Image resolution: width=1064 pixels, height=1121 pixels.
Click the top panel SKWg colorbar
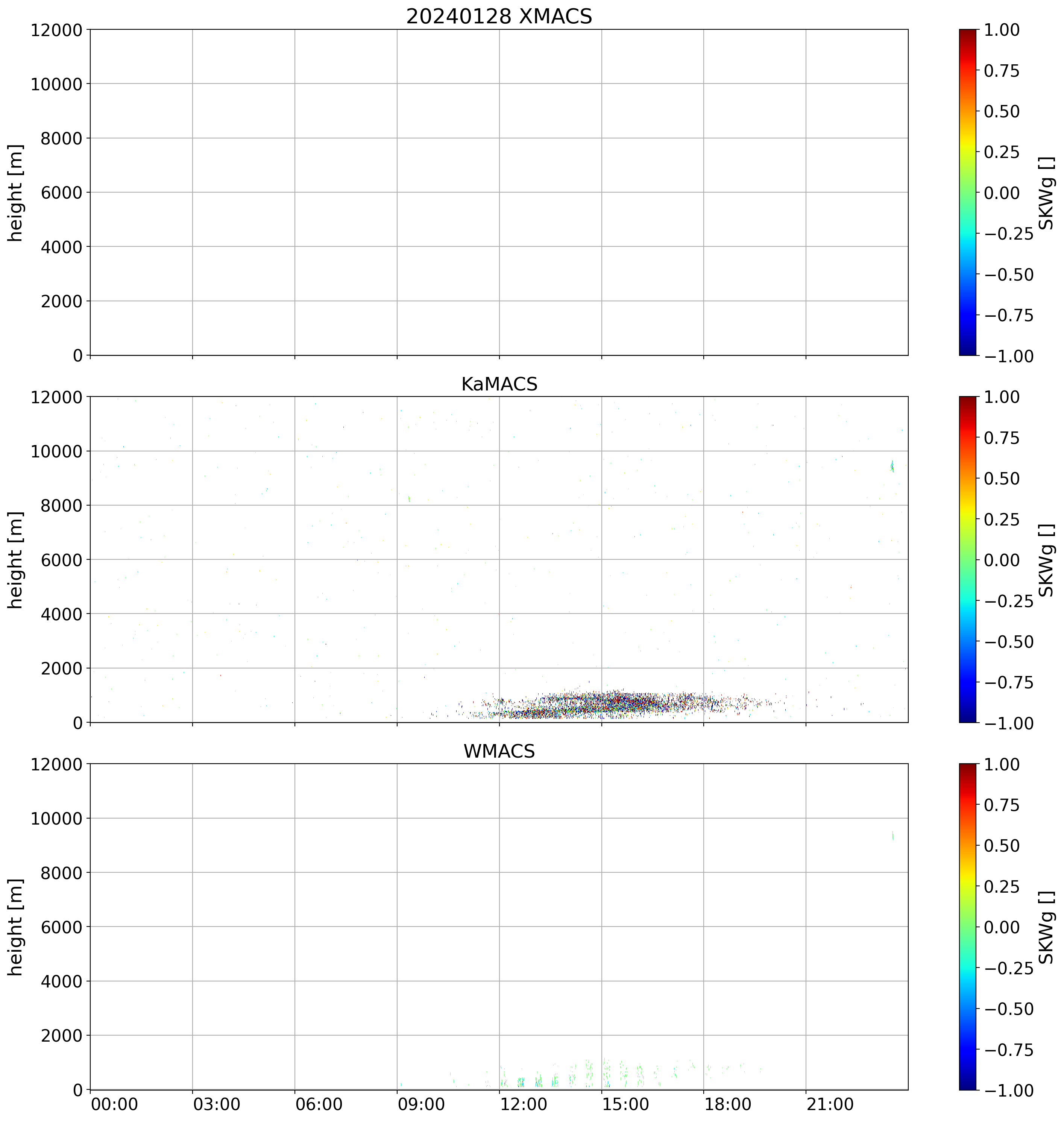(968, 192)
